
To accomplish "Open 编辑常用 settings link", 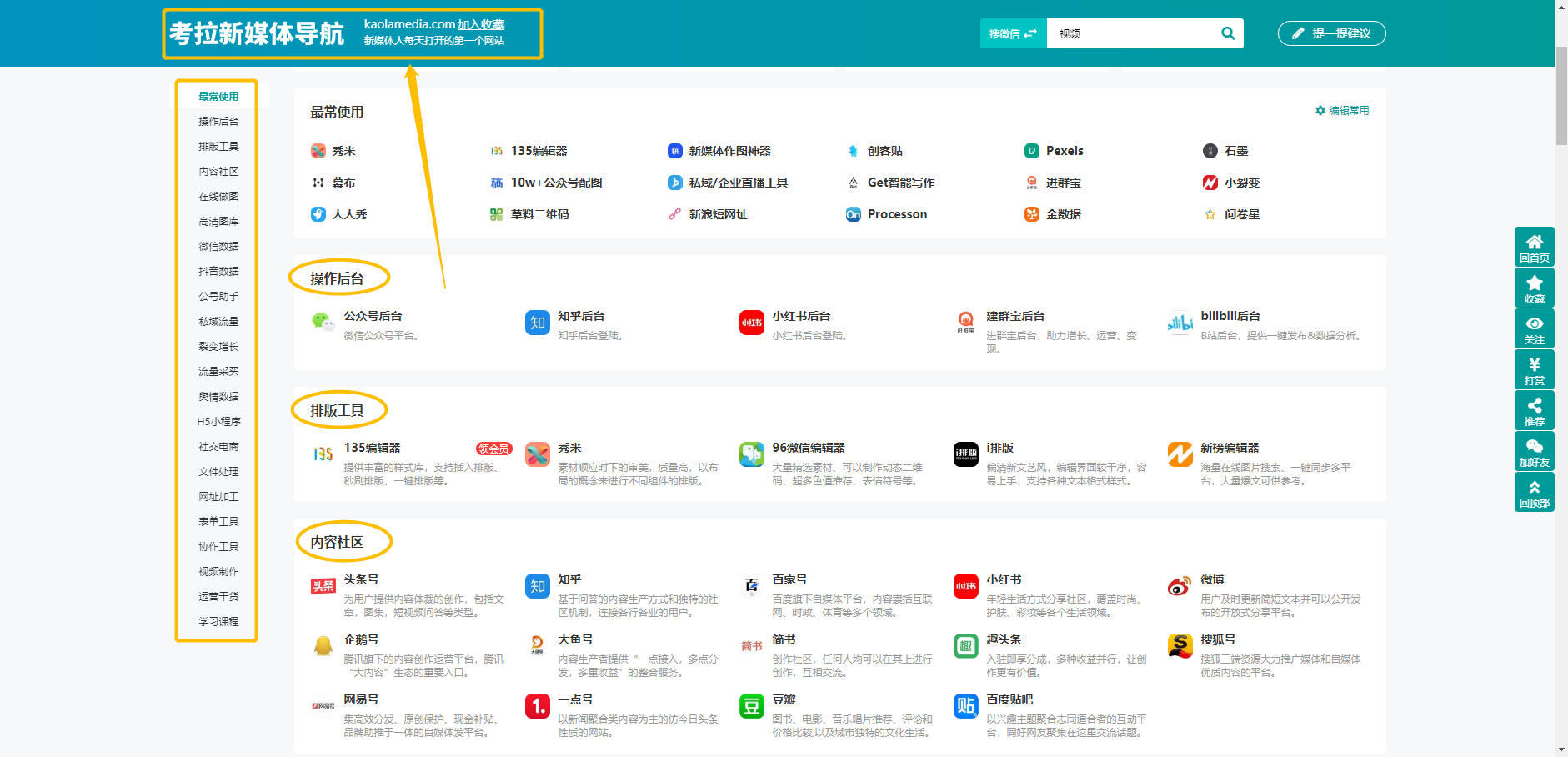I will pyautogui.click(x=1342, y=110).
